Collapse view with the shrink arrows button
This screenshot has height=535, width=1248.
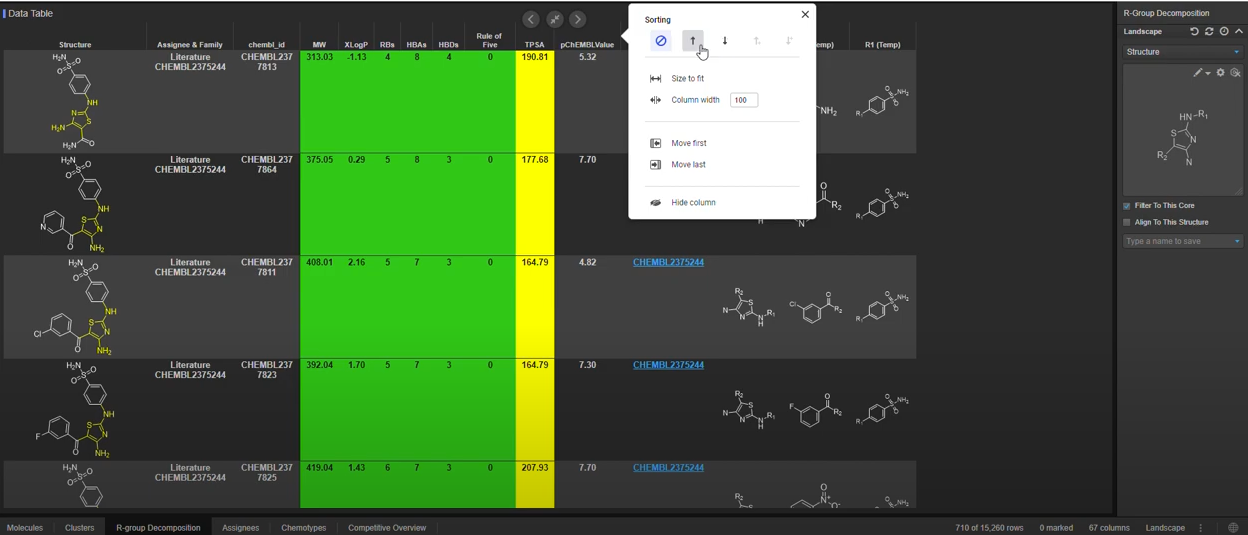(555, 19)
